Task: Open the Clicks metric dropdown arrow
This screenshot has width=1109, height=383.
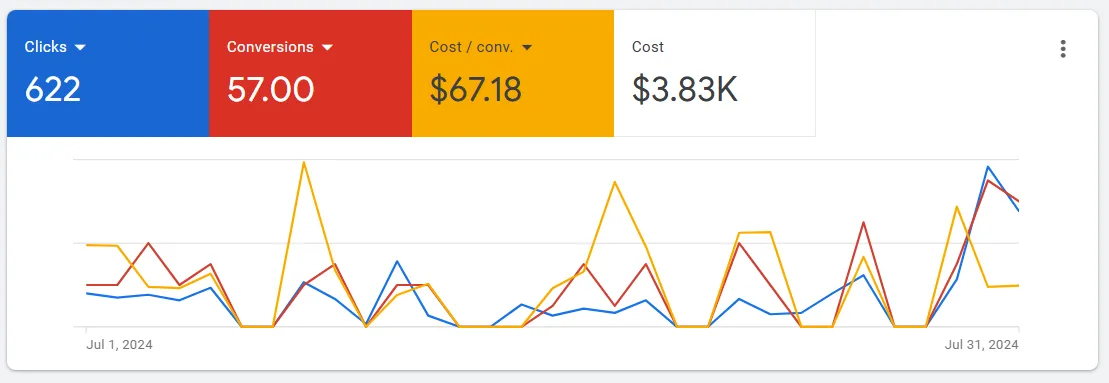Action: (80, 47)
